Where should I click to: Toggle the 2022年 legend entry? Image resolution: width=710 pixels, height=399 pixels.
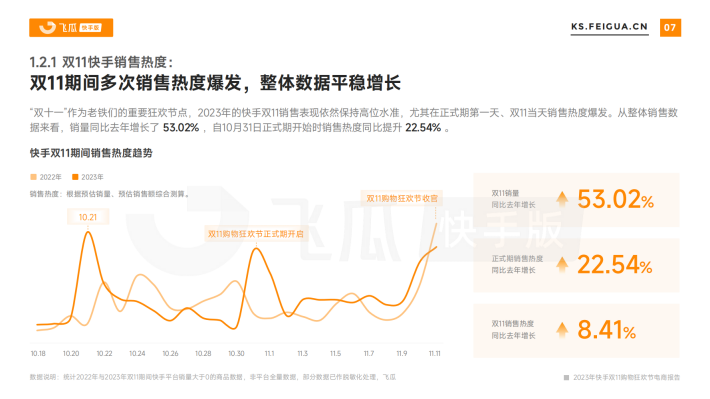point(46,177)
